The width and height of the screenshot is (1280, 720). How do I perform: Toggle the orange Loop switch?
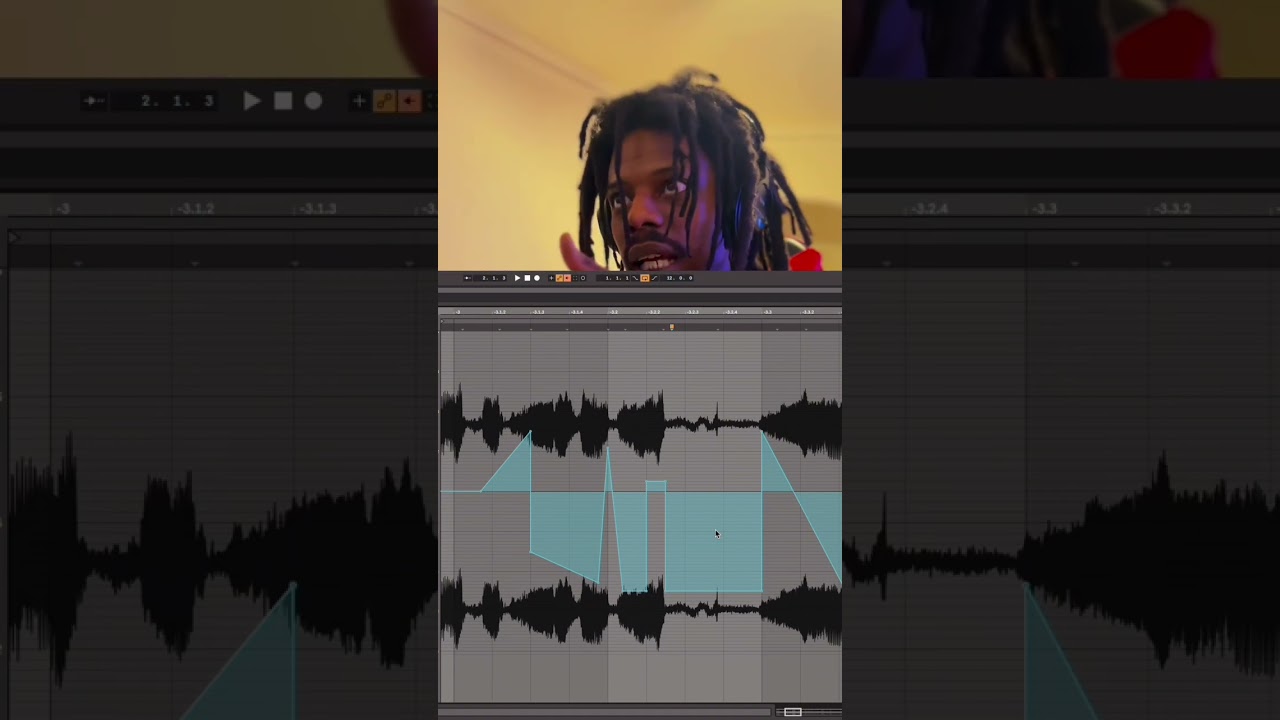645,278
